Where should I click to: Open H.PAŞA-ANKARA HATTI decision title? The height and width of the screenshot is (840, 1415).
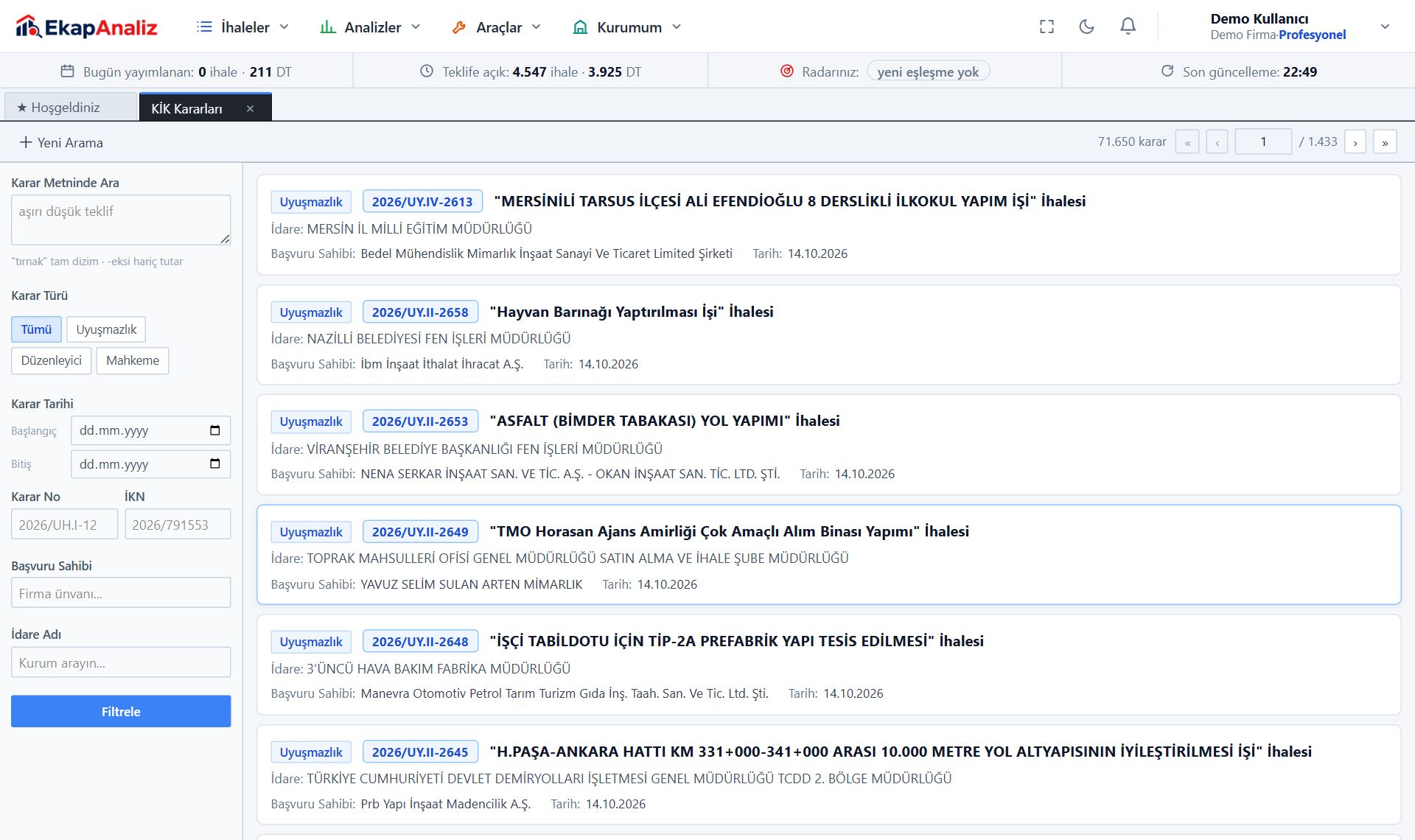pyautogui.click(x=901, y=752)
